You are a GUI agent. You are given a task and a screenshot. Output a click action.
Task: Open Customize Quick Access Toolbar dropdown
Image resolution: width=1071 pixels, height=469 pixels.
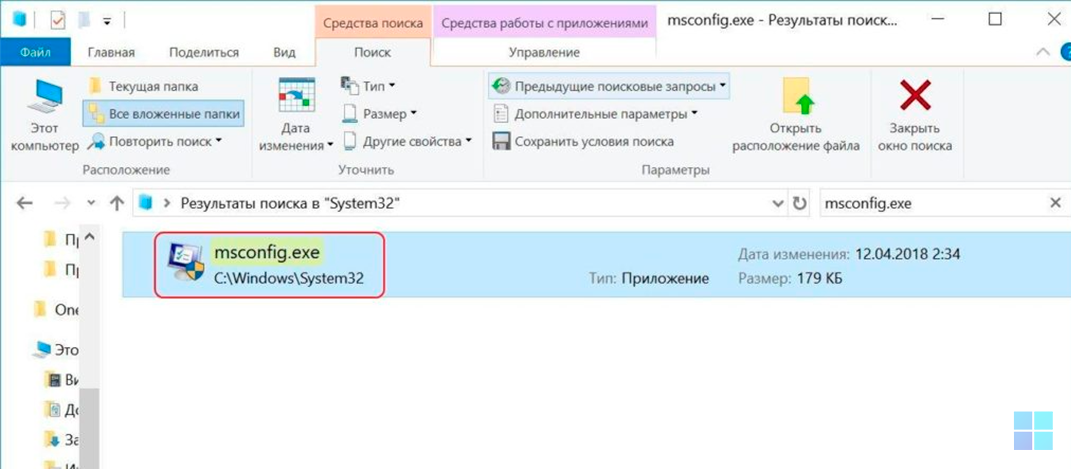click(x=107, y=21)
